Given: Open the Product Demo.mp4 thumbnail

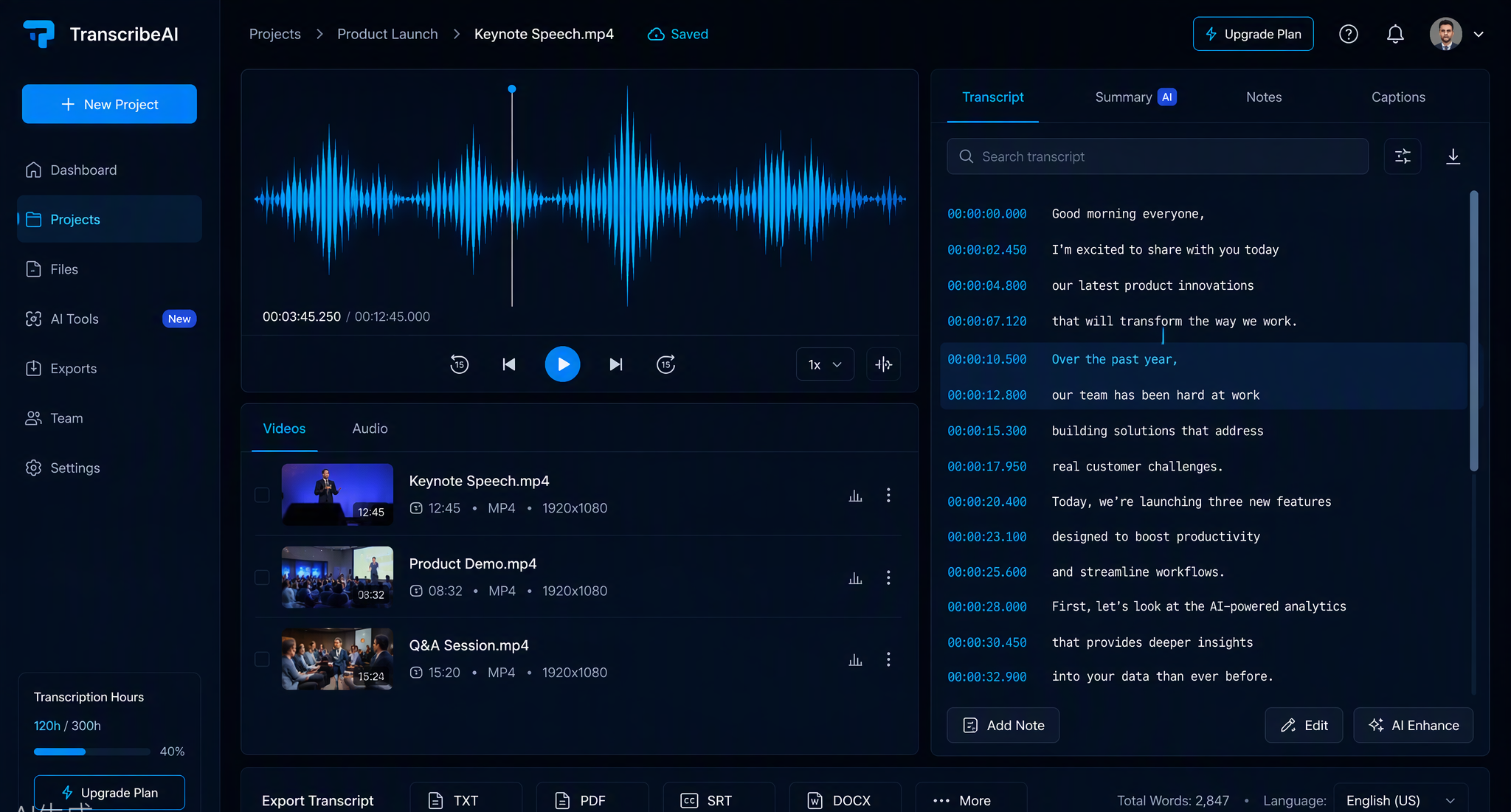Looking at the screenshot, I should click(337, 577).
